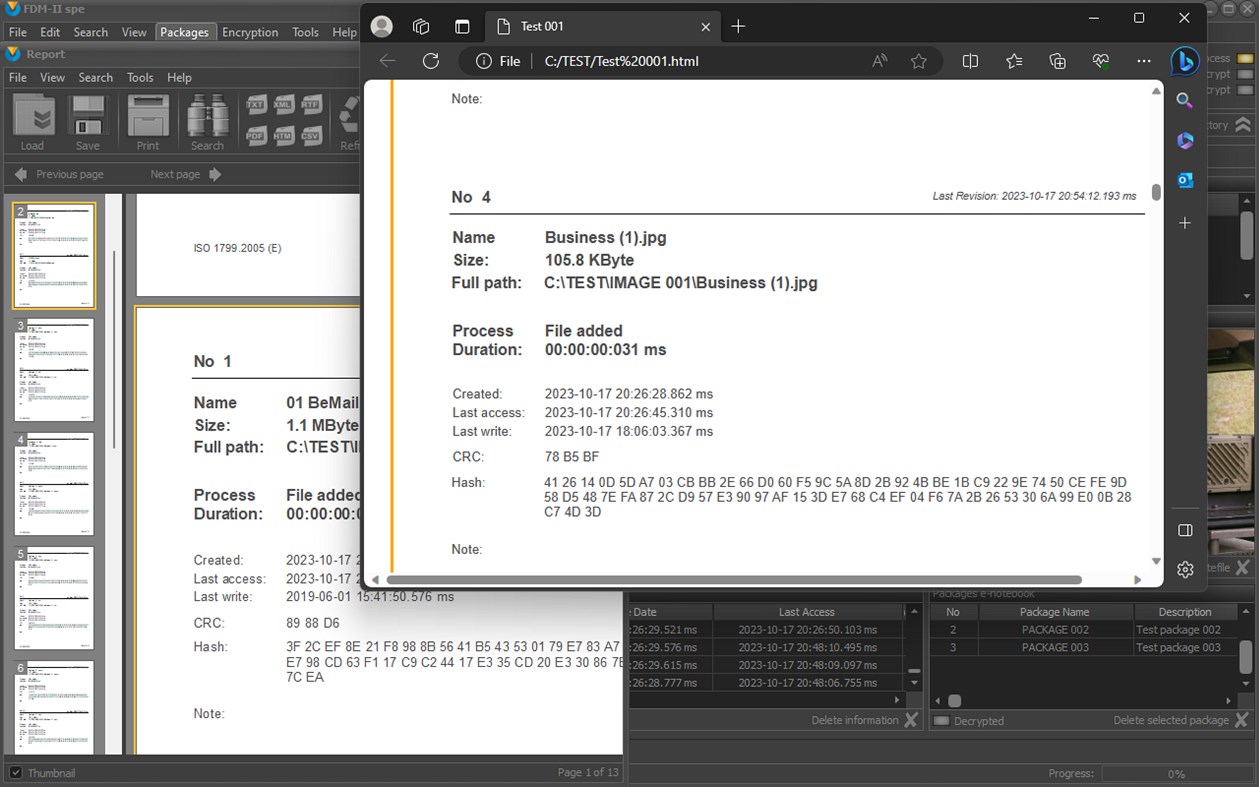Open the Edge Settings and more menu
The height and width of the screenshot is (787, 1259).
point(1143,60)
